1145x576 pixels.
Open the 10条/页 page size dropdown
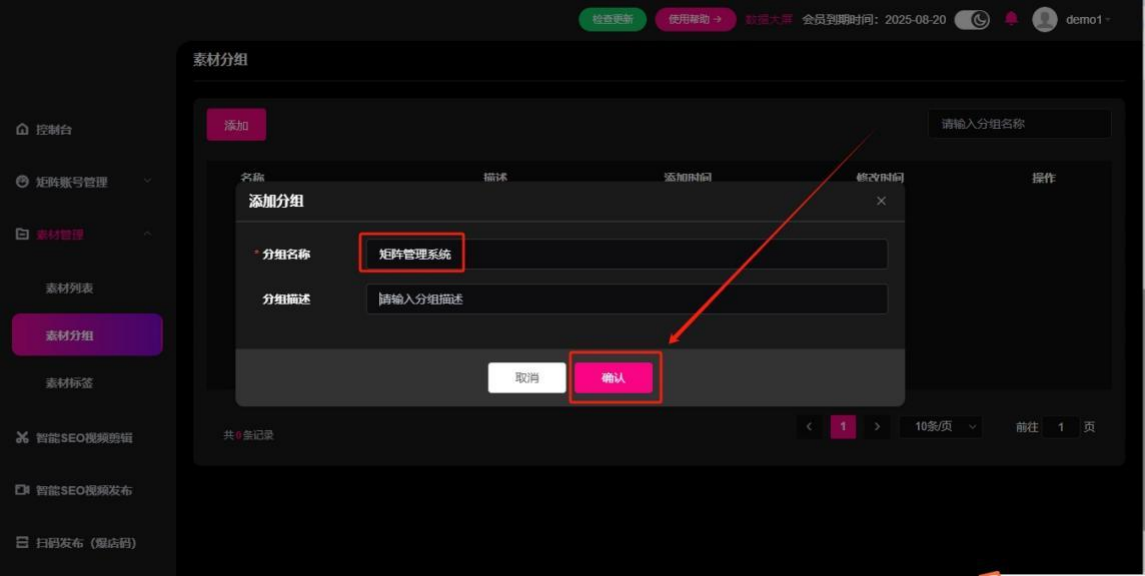click(x=941, y=427)
